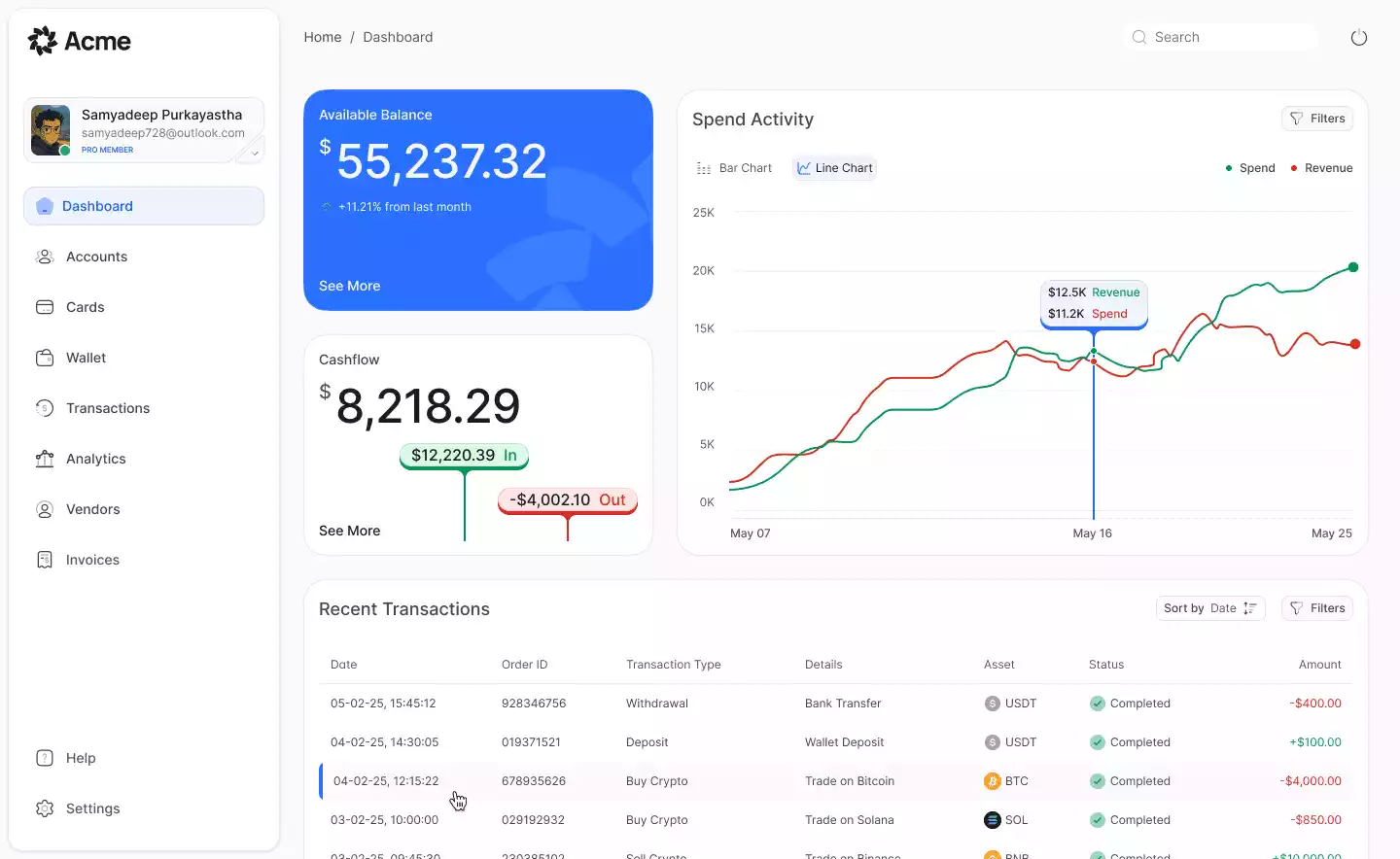Screen dimensions: 1400x859
Task: Click the Cards sidebar icon
Action: coord(44,307)
